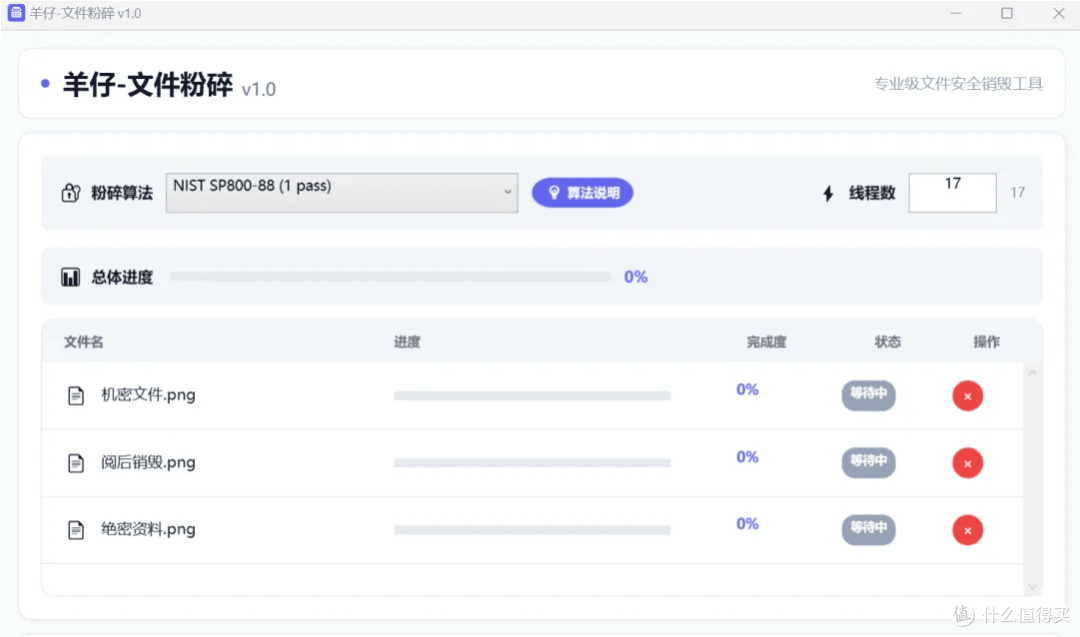This screenshot has height=637, width=1080.
Task: Click the 算法说明 button
Action: click(x=582, y=193)
